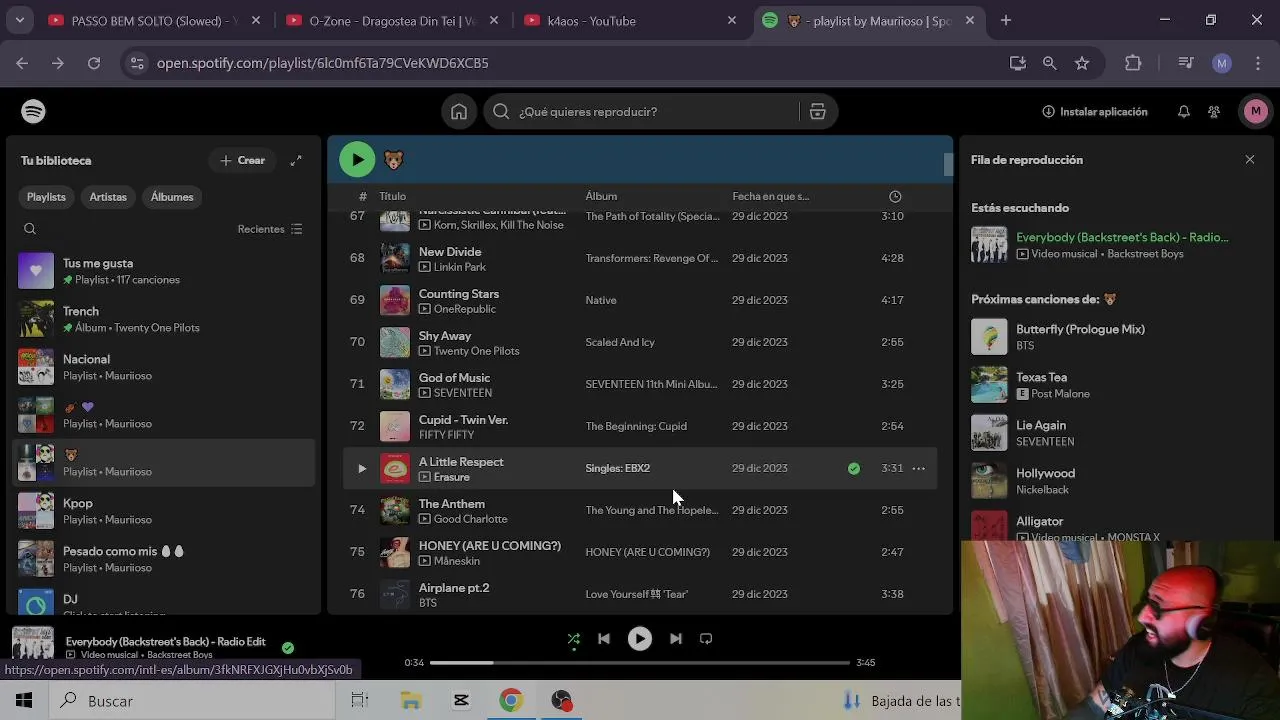1280x720 pixels.
Task: Skip to next track
Action: tap(675, 639)
